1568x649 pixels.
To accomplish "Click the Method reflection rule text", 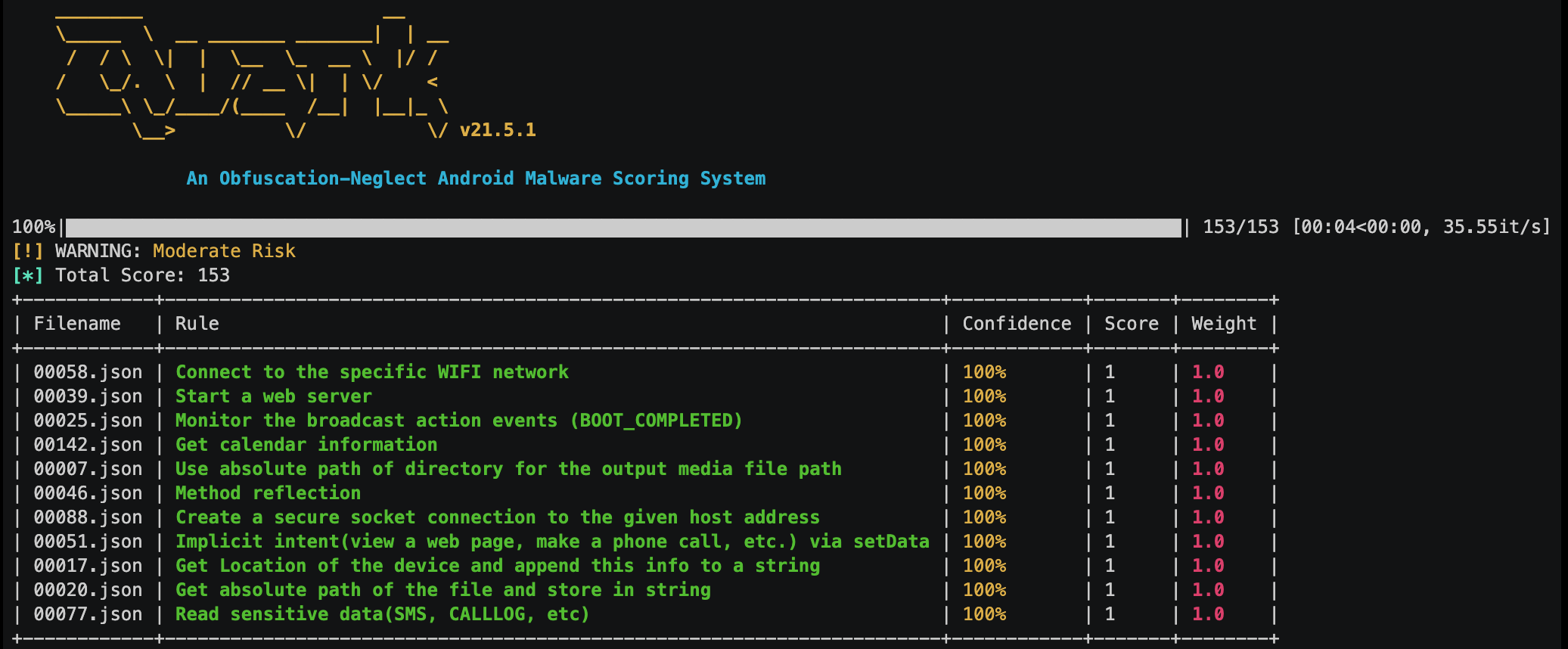I will pyautogui.click(x=268, y=493).
